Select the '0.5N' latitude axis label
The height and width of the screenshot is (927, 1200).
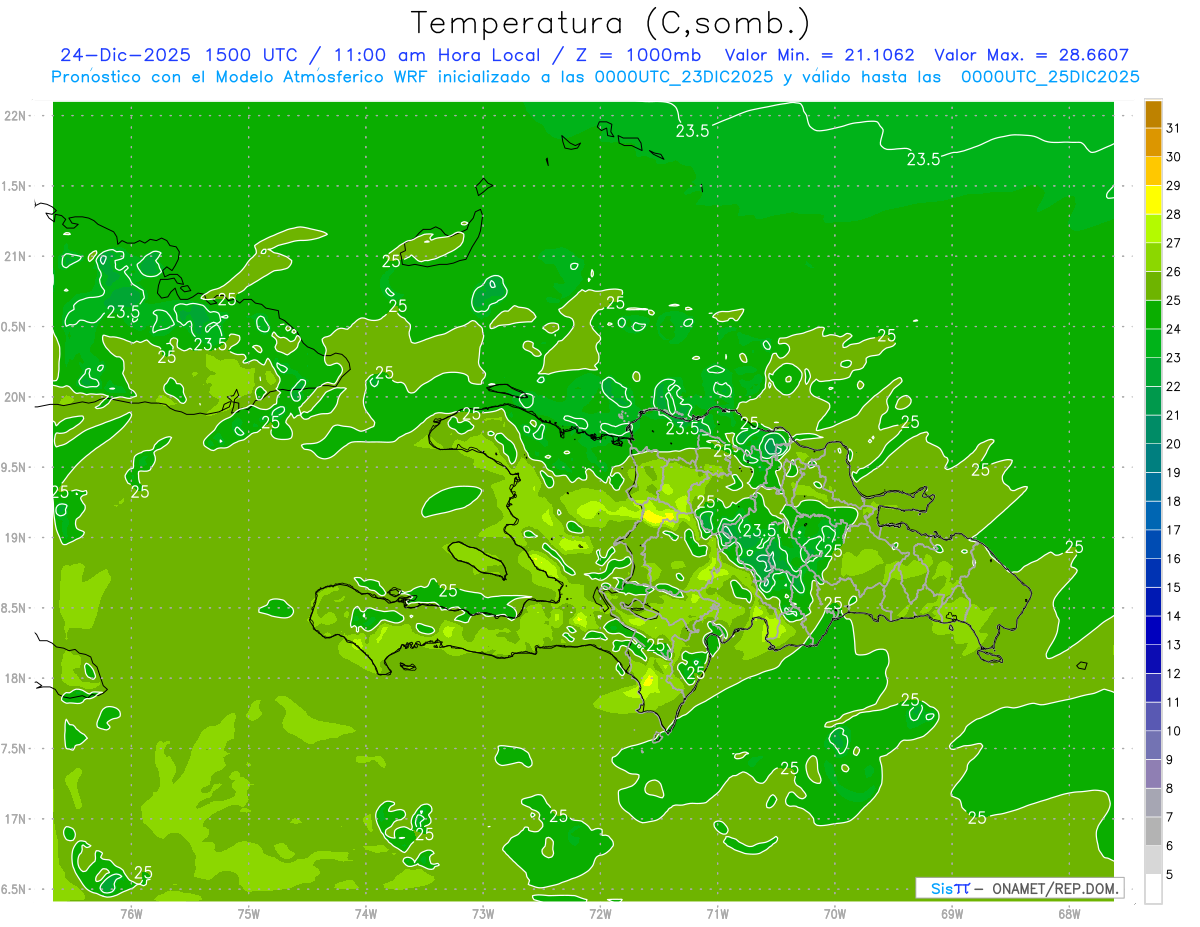pyautogui.click(x=15, y=327)
